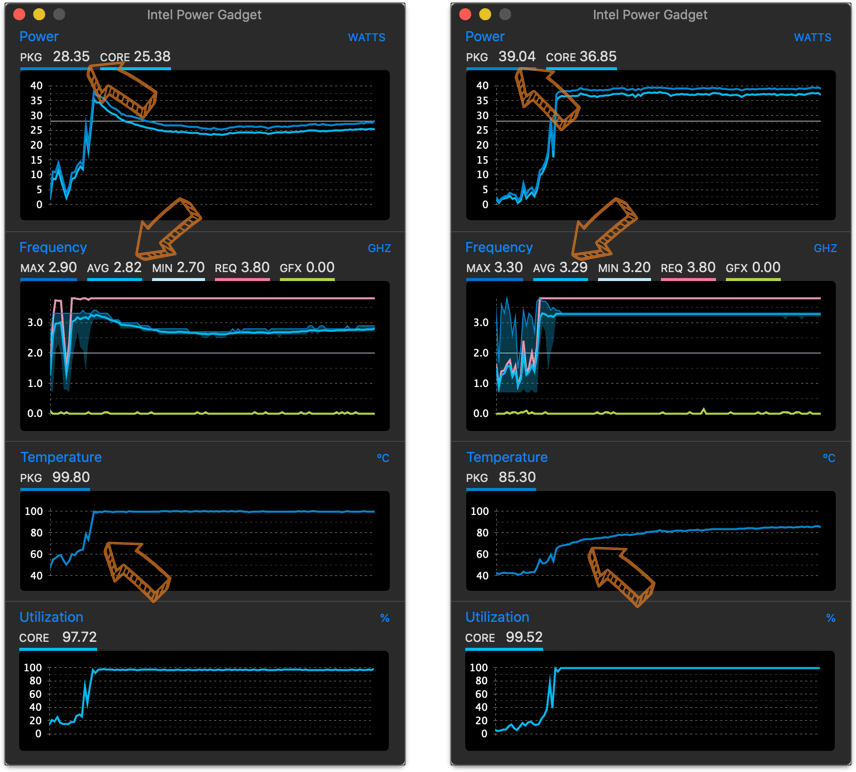Viewport: 856px width, 772px height.
Task: Click MAX frequency value 2.90
Action: 63,268
